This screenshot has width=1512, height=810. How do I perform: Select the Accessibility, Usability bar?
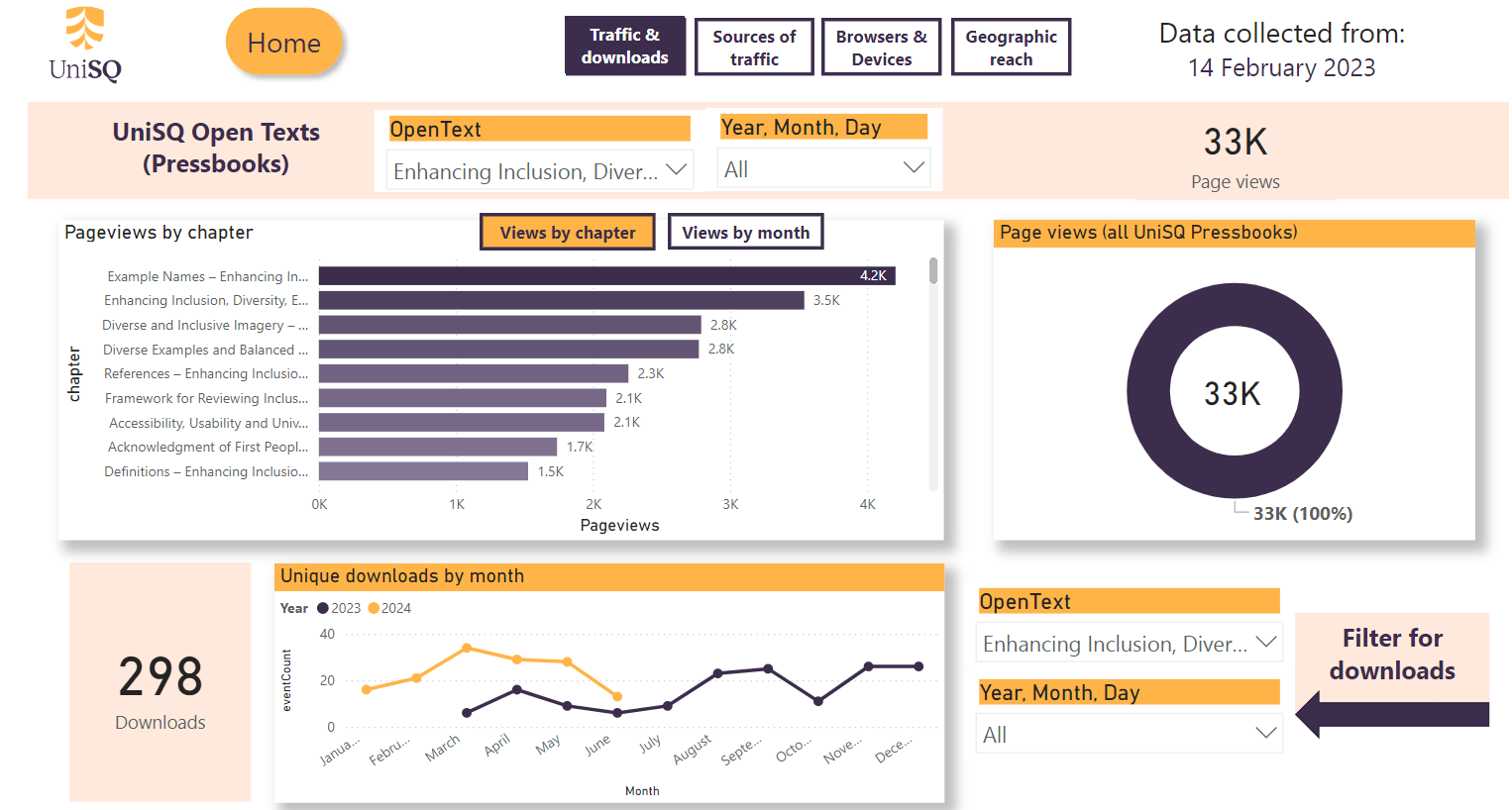[462, 422]
